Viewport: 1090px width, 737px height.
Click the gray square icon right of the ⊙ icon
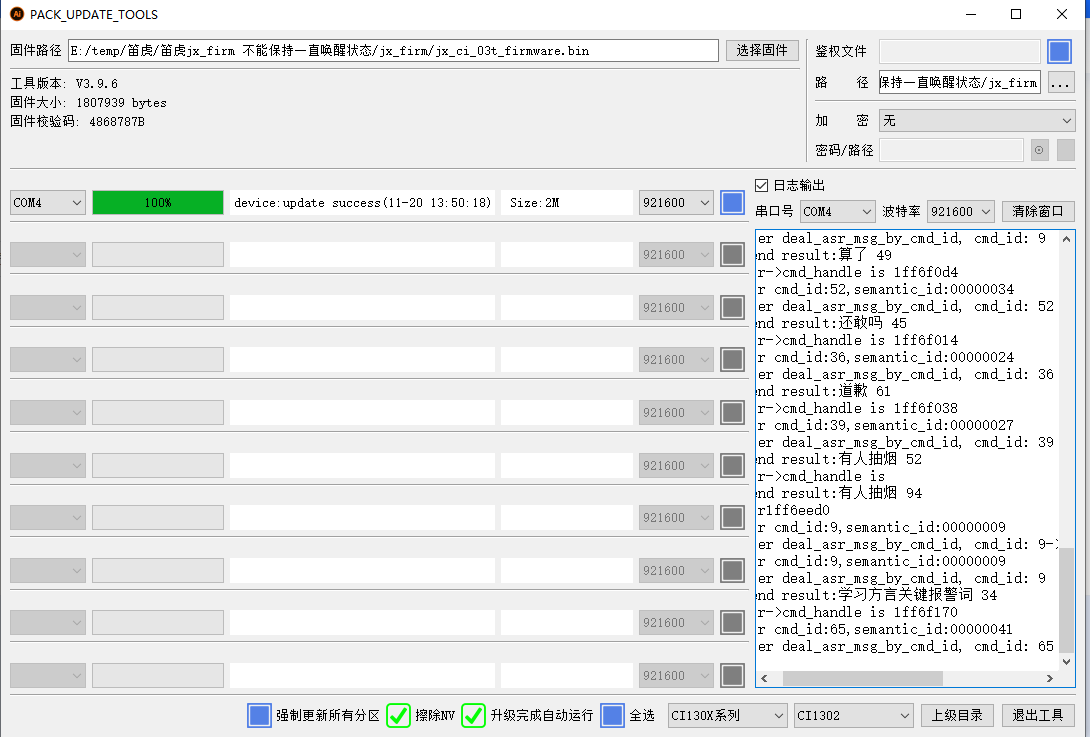pyautogui.click(x=1065, y=149)
